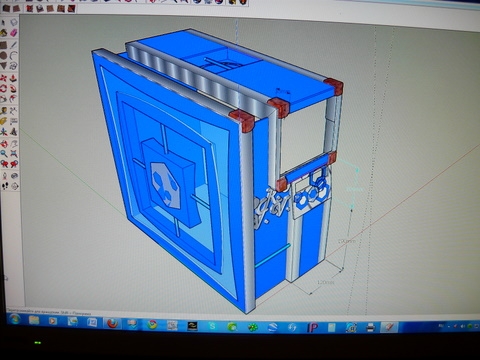Image resolution: width=480 pixels, height=360 pixels.
Task: Switch to Firefox in the taskbar
Action: 113,323
